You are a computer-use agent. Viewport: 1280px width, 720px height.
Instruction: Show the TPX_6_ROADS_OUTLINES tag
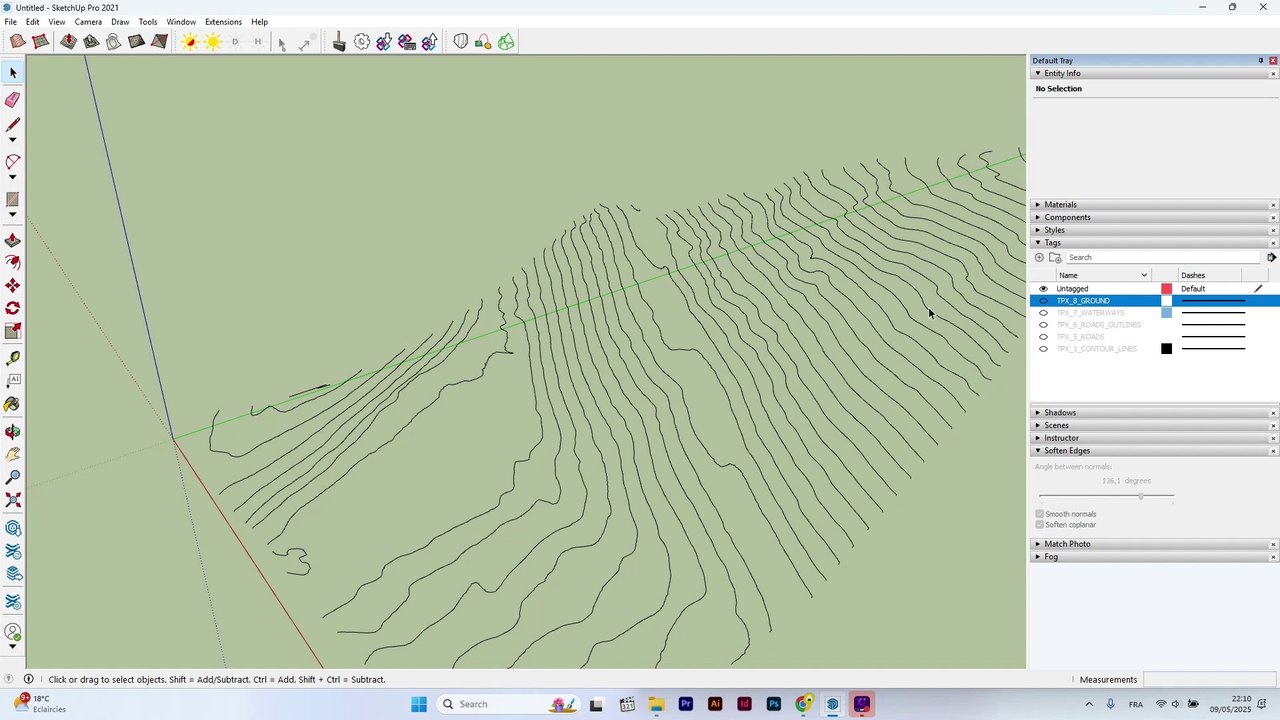(x=1043, y=325)
